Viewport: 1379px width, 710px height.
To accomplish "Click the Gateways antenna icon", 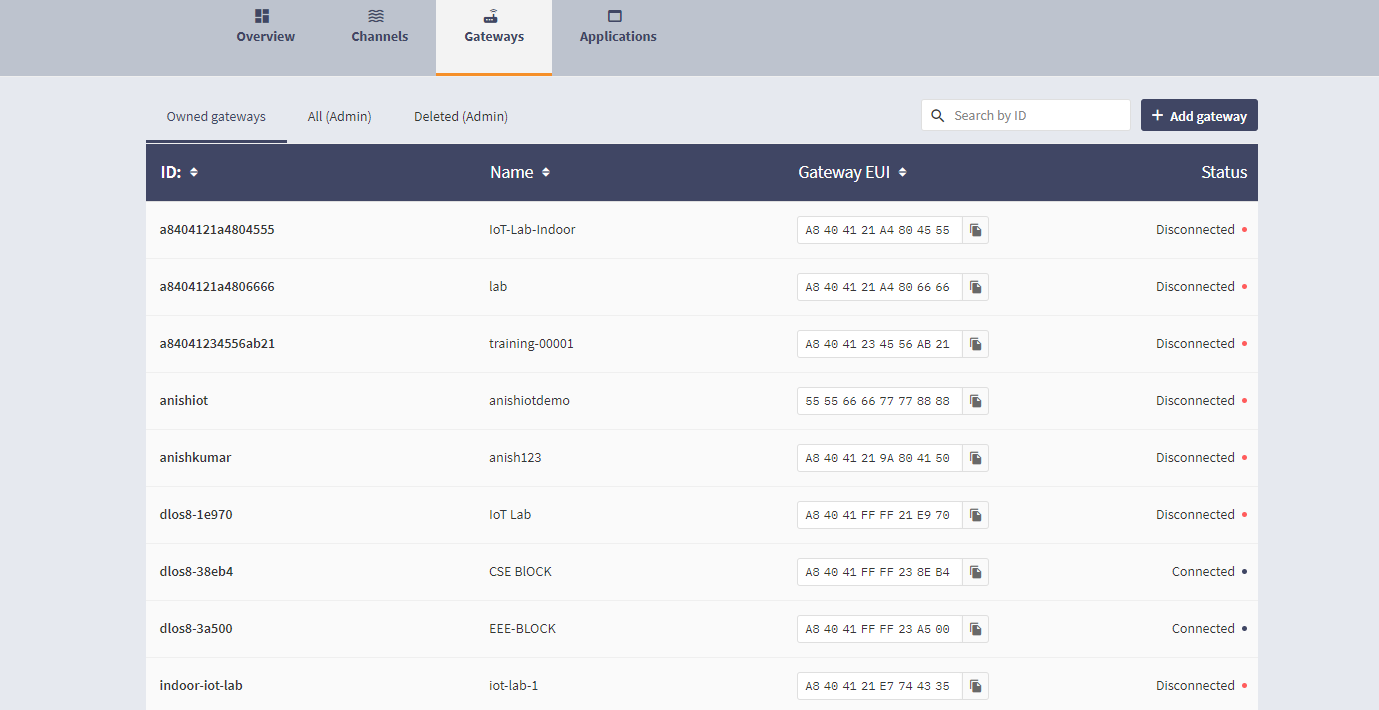I will [x=493, y=15].
